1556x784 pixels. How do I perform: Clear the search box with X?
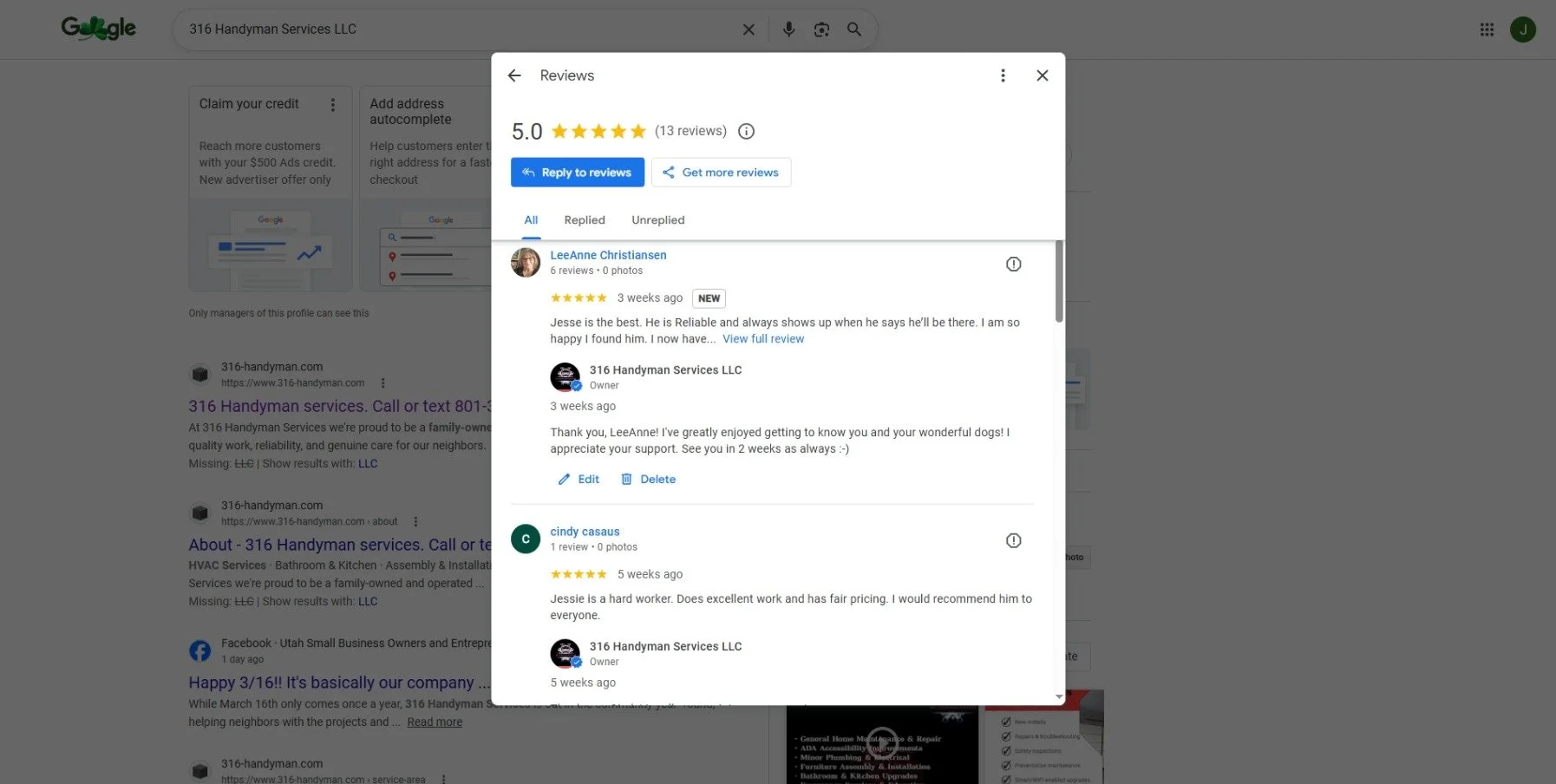[749, 29]
